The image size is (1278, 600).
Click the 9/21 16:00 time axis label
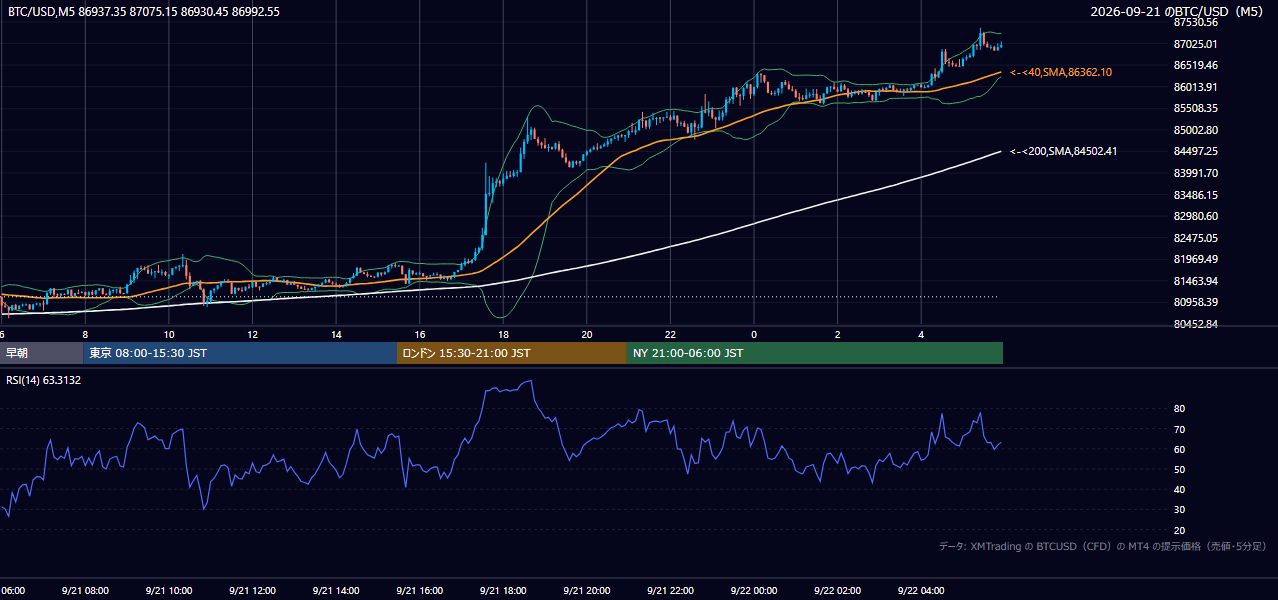tap(419, 591)
